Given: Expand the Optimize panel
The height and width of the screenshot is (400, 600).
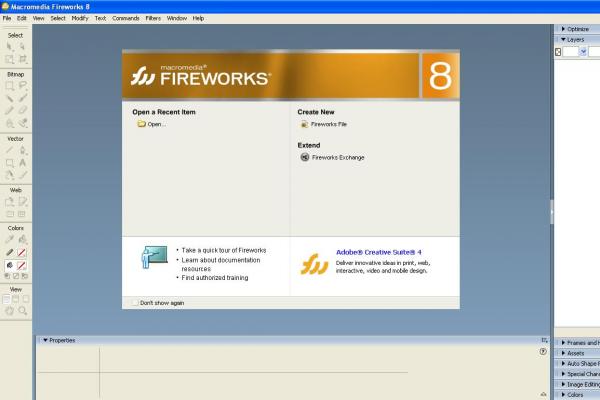Looking at the screenshot, I should point(564,29).
